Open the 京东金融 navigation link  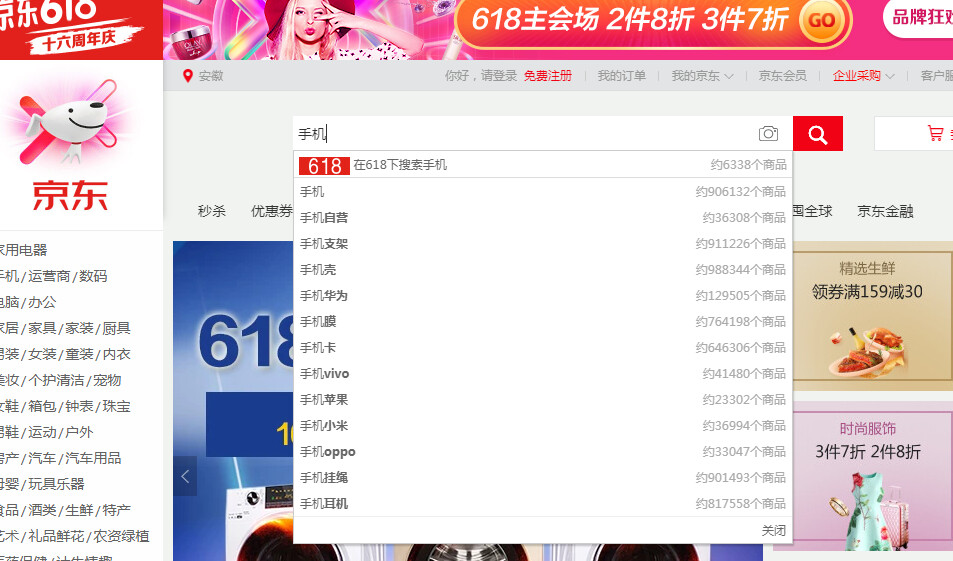coord(885,211)
